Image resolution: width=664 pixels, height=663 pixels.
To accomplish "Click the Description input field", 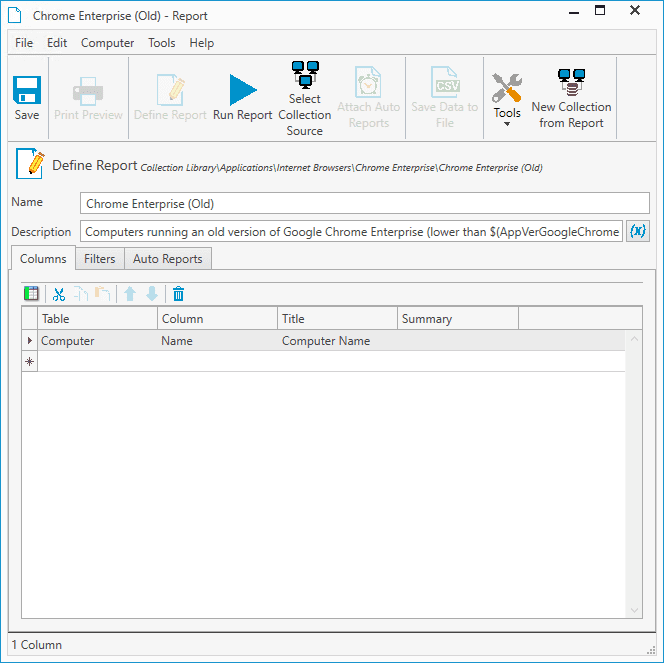I will pos(351,231).
